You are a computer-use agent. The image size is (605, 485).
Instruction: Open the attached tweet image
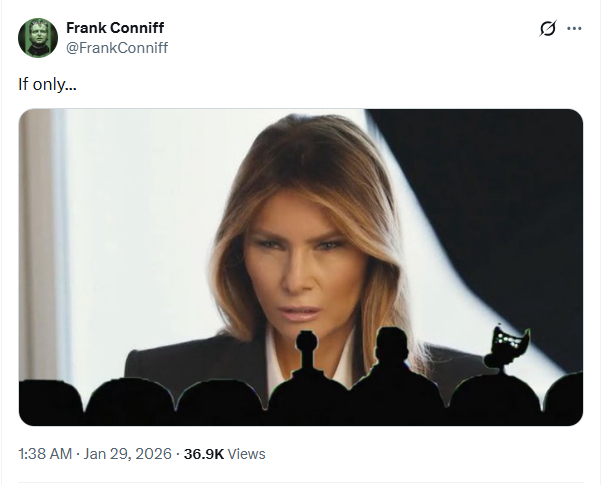tap(300, 200)
